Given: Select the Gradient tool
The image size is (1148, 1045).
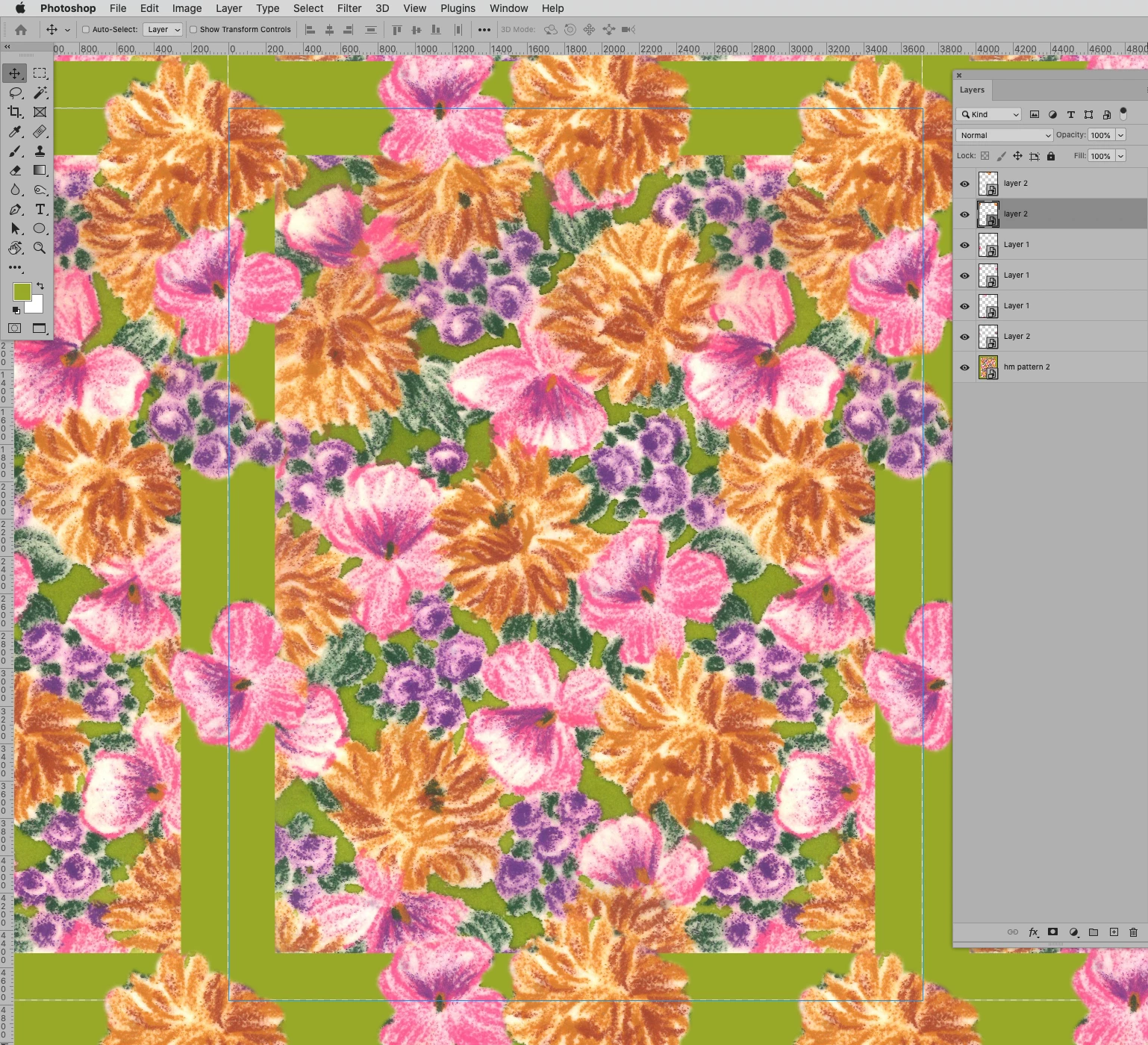Looking at the screenshot, I should 40,170.
